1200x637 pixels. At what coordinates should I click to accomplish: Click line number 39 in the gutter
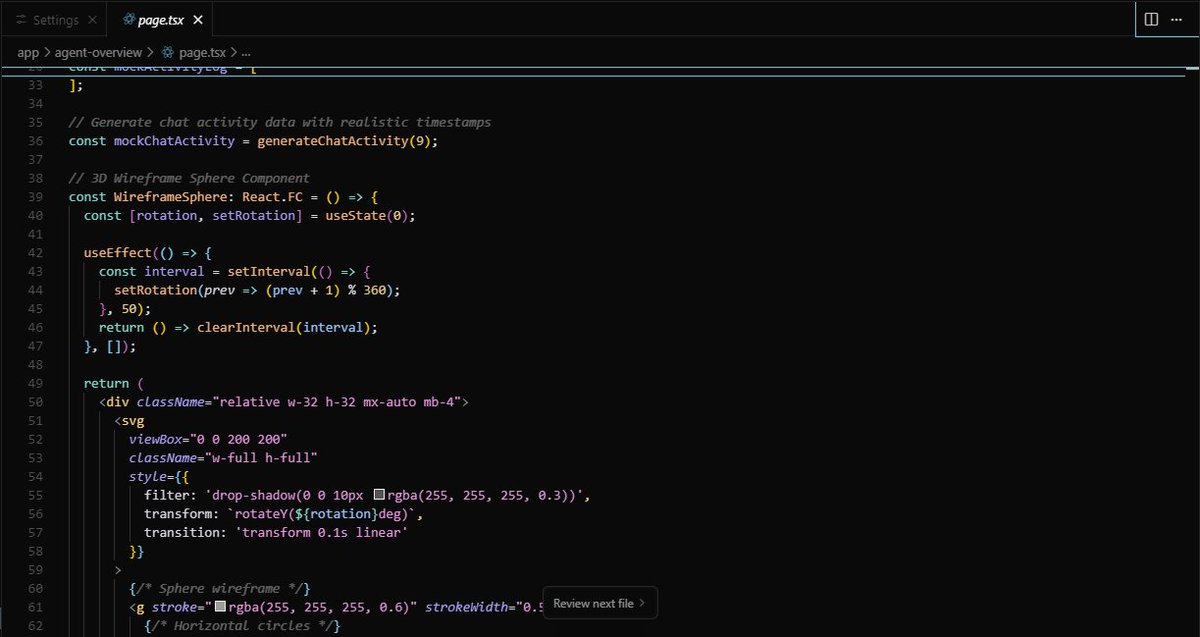35,197
